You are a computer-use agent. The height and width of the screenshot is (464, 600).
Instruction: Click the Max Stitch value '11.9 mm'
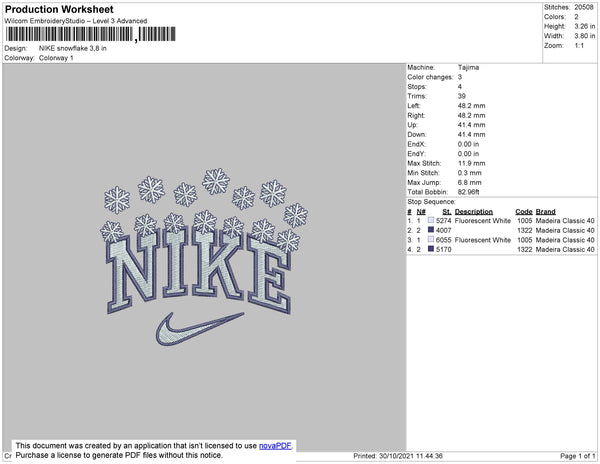pos(471,163)
